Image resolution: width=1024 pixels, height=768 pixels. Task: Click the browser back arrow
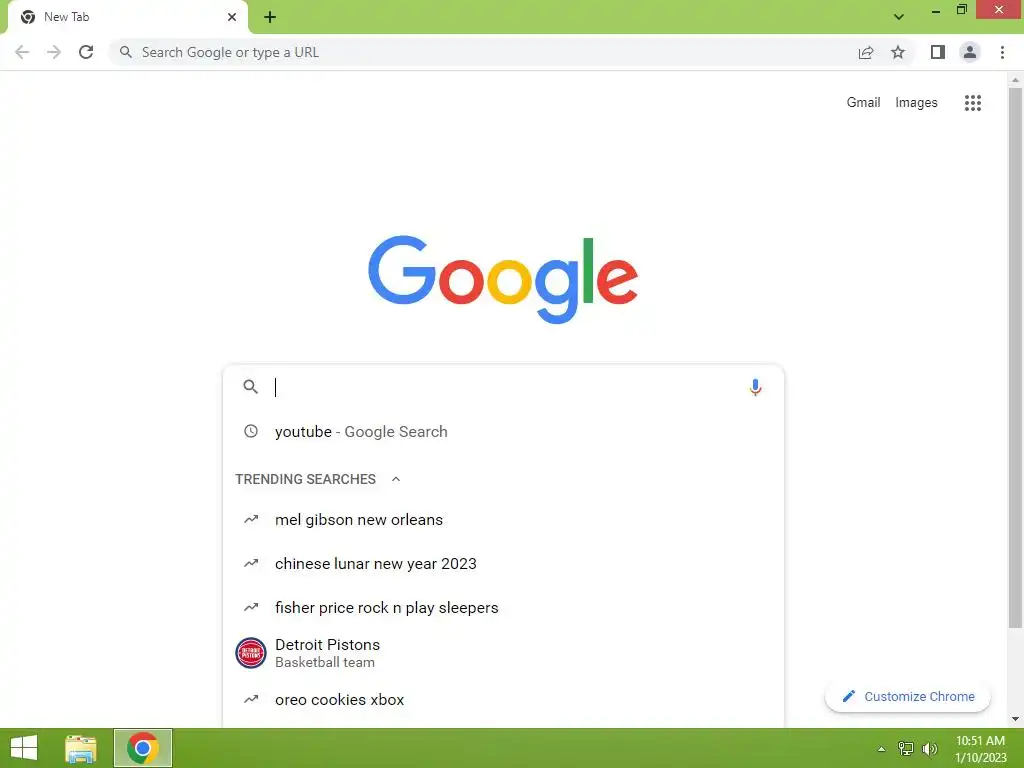[x=22, y=52]
